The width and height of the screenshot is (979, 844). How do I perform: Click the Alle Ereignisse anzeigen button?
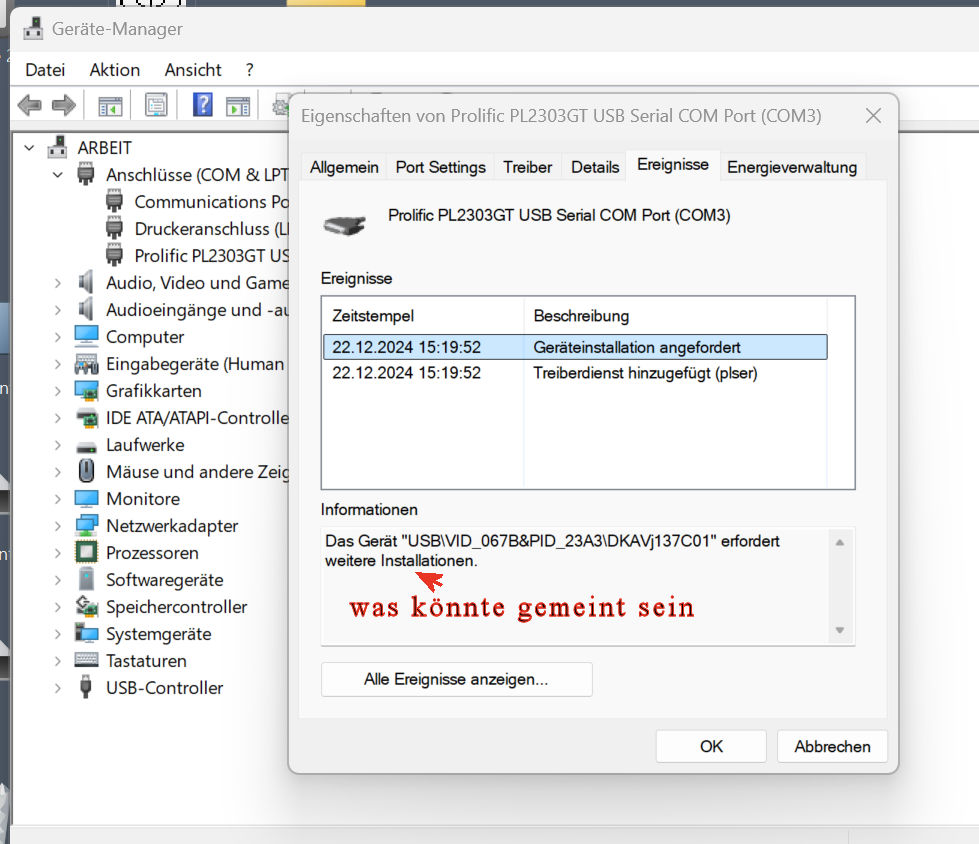(x=456, y=679)
